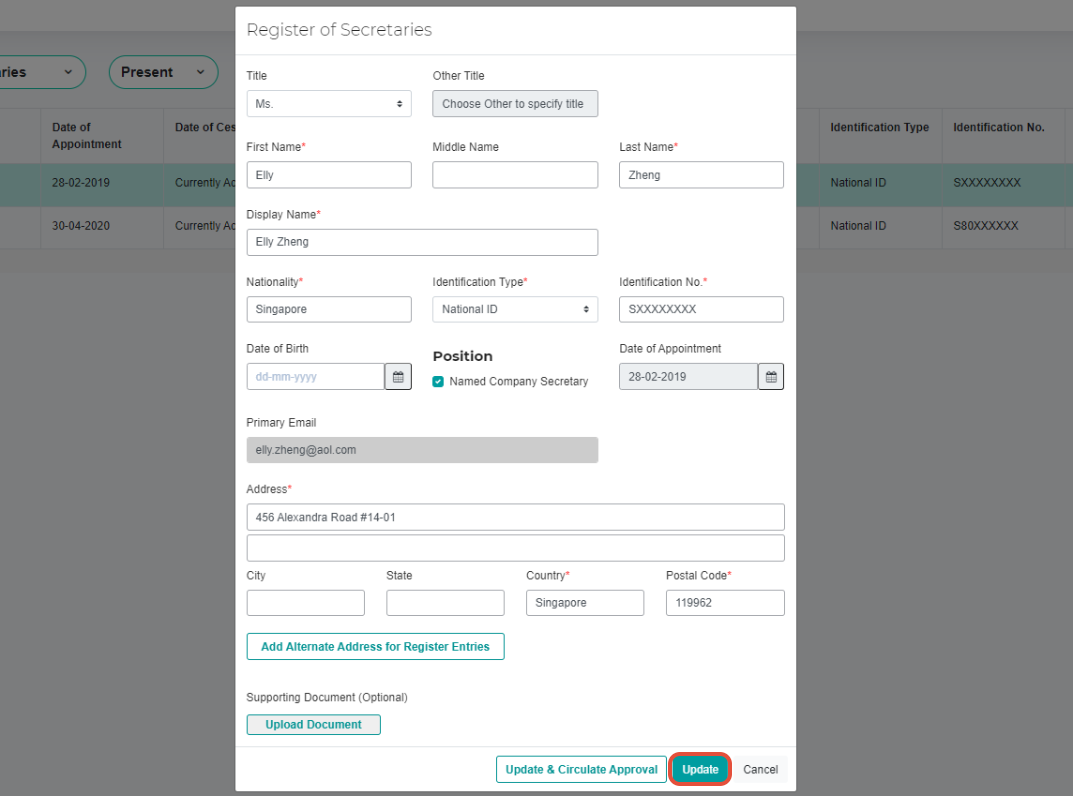Open the Date of Birth calendar picker
The width and height of the screenshot is (1073, 796).
pos(397,376)
